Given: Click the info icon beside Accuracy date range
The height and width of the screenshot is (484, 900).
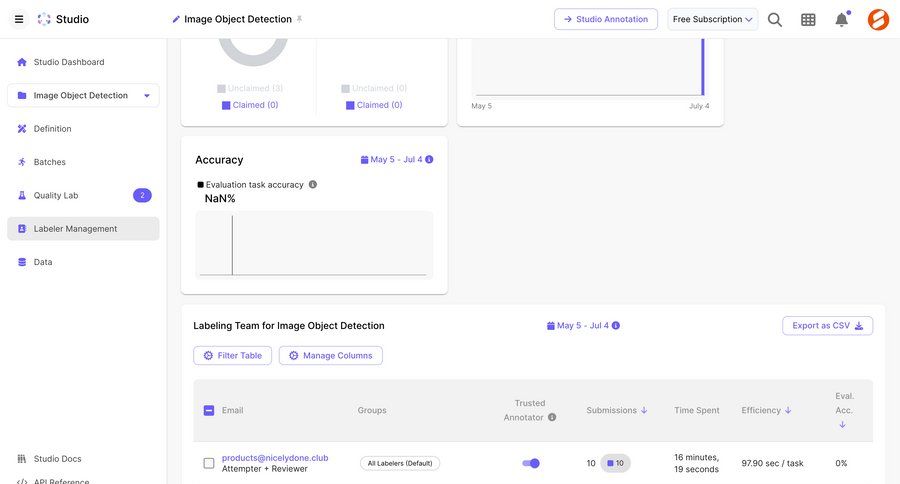Looking at the screenshot, I should (x=429, y=160).
